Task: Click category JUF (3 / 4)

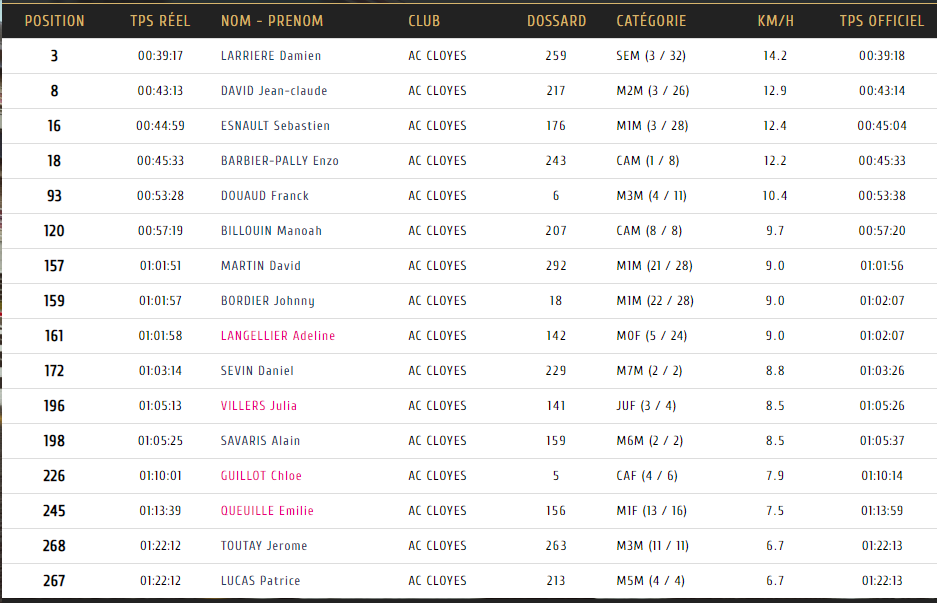Action: [x=646, y=406]
